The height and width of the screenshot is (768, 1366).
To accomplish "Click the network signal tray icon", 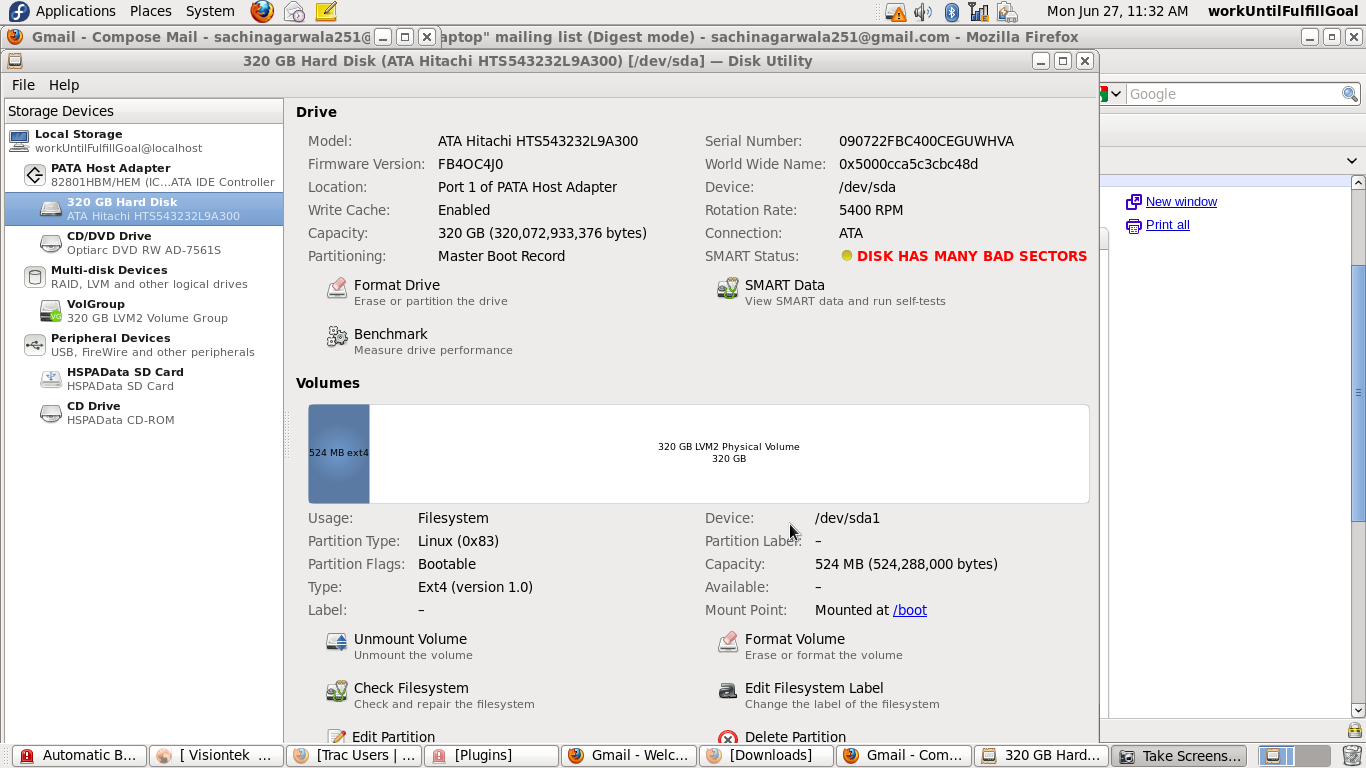I will tap(979, 12).
